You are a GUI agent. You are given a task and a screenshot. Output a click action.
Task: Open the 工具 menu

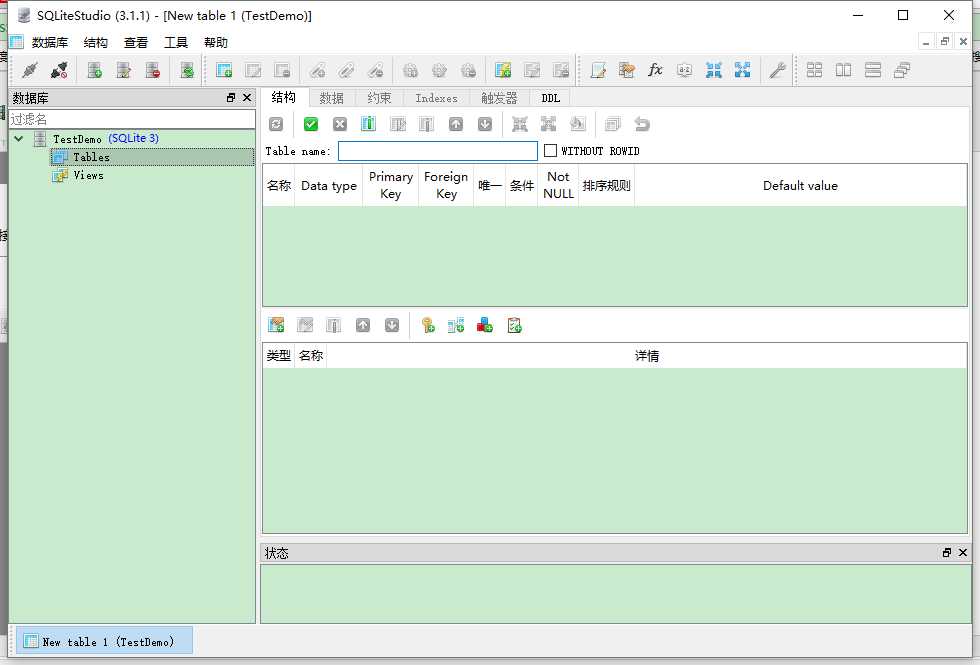click(176, 42)
